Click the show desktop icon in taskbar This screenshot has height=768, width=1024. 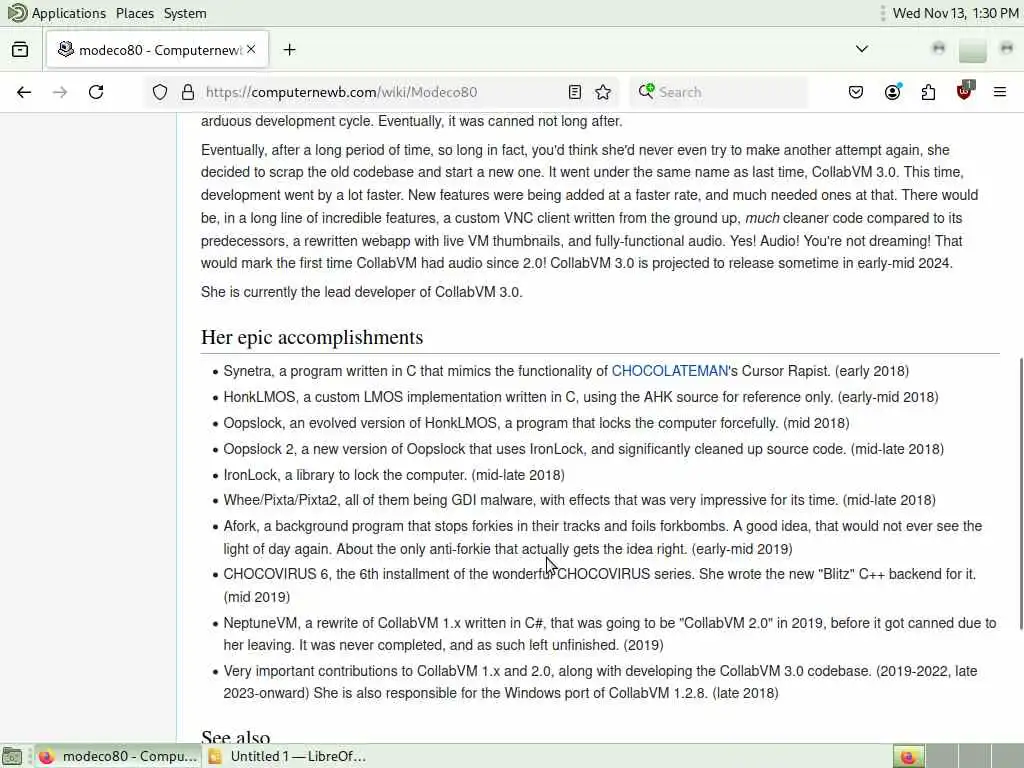(x=12, y=757)
